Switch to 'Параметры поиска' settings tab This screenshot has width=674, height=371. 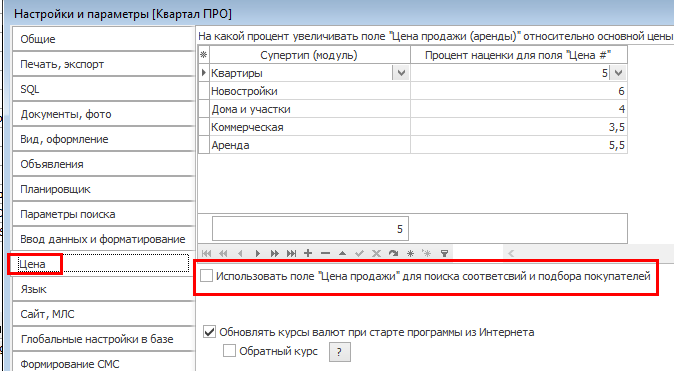pos(103,214)
